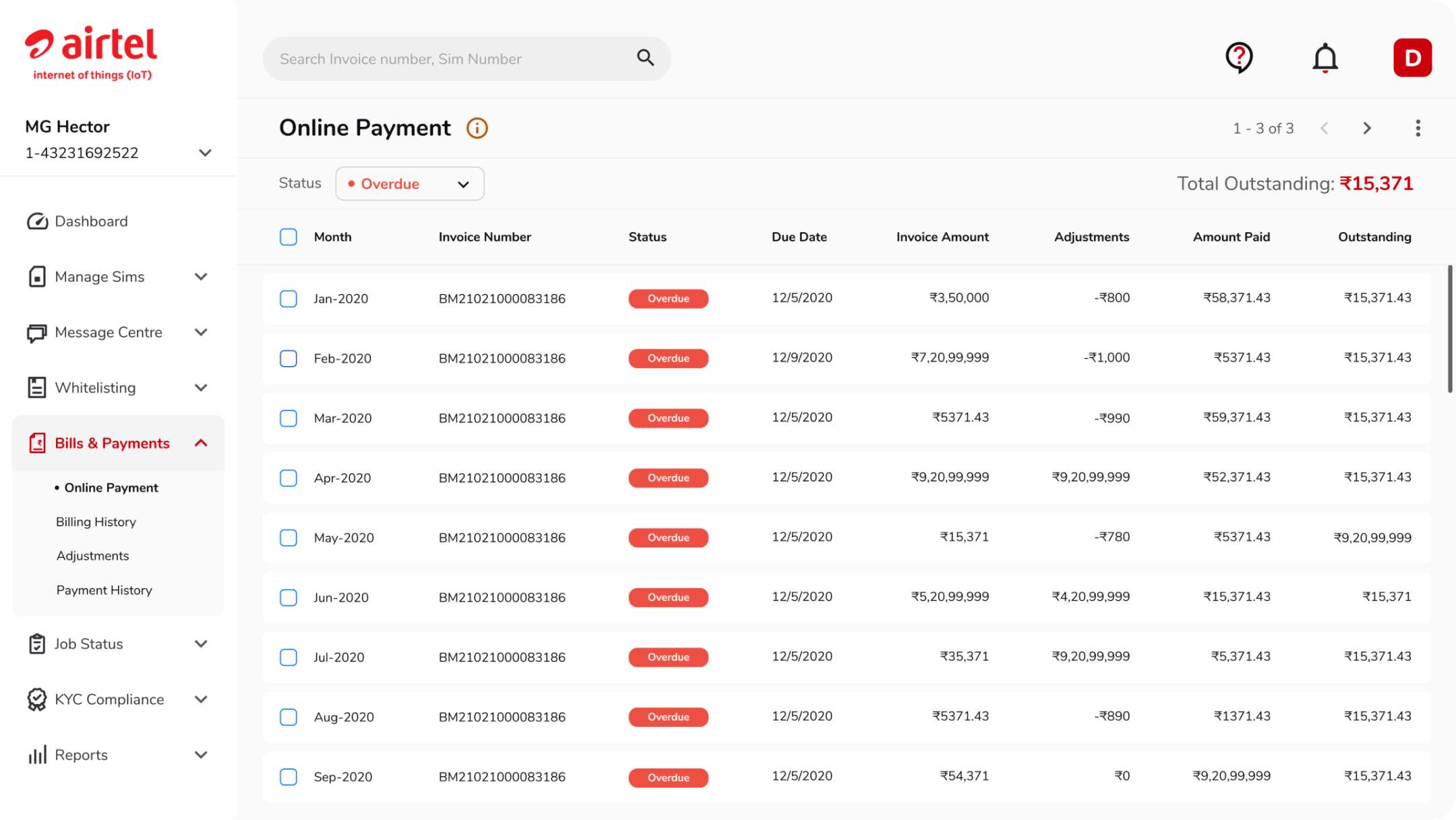Click the May-2020 Overdue status badge

tap(668, 537)
